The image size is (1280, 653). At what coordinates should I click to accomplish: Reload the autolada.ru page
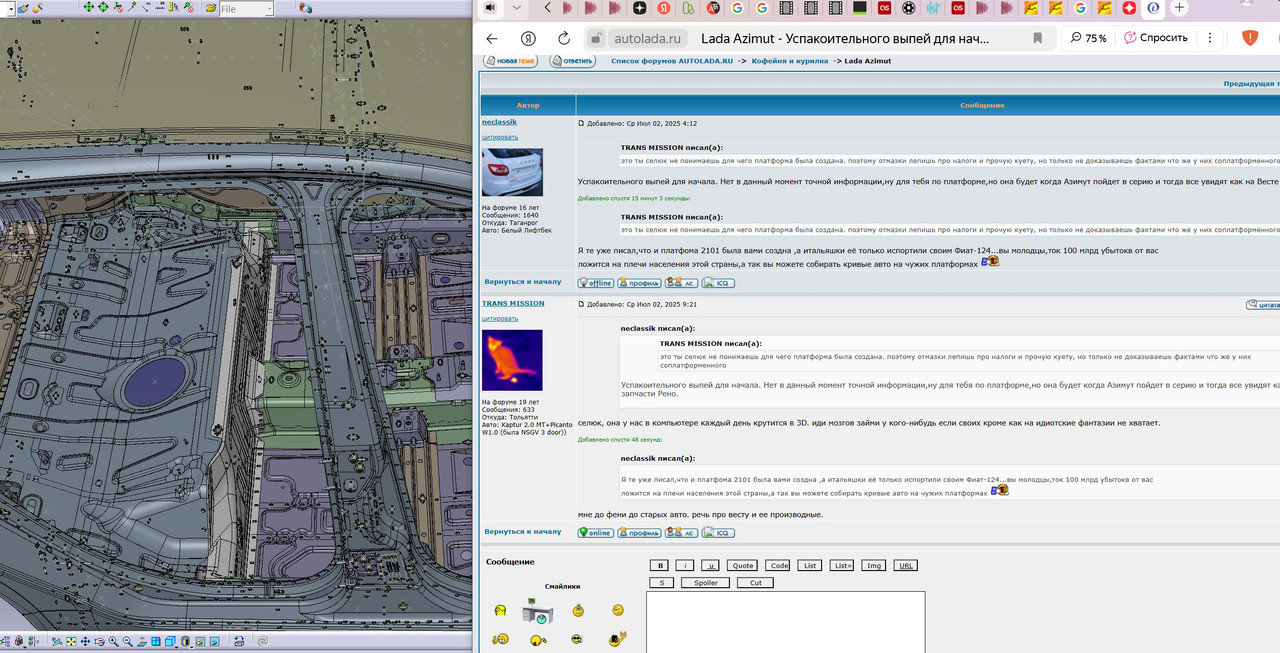(x=564, y=38)
